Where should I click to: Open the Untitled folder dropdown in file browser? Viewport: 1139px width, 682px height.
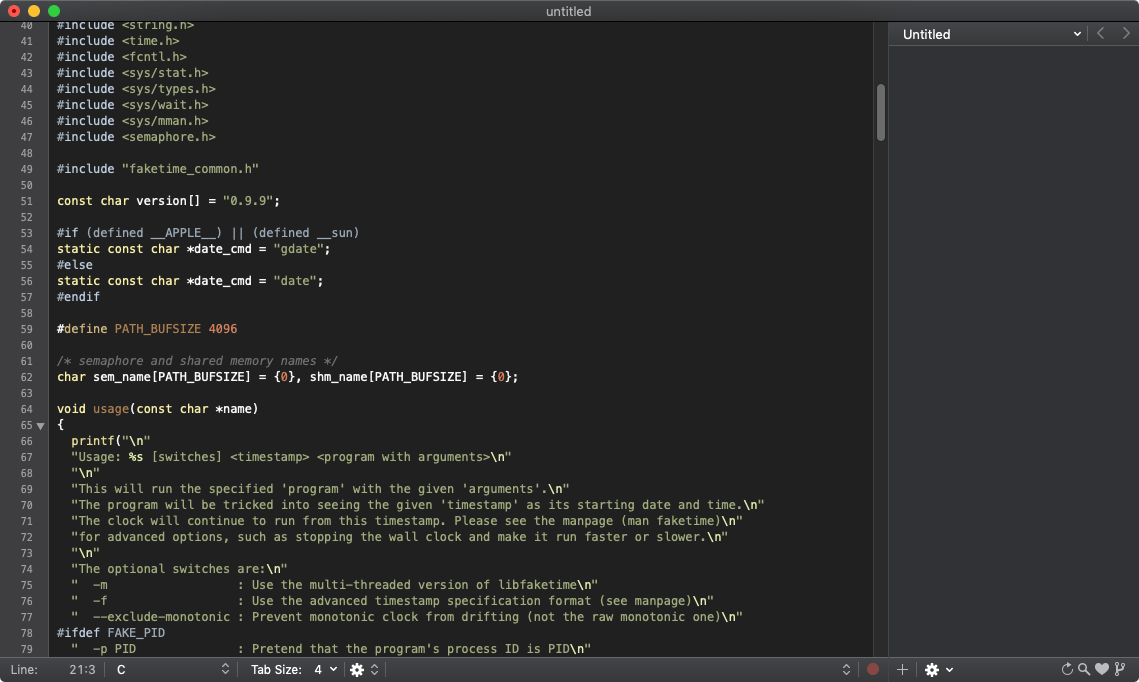[x=990, y=34]
